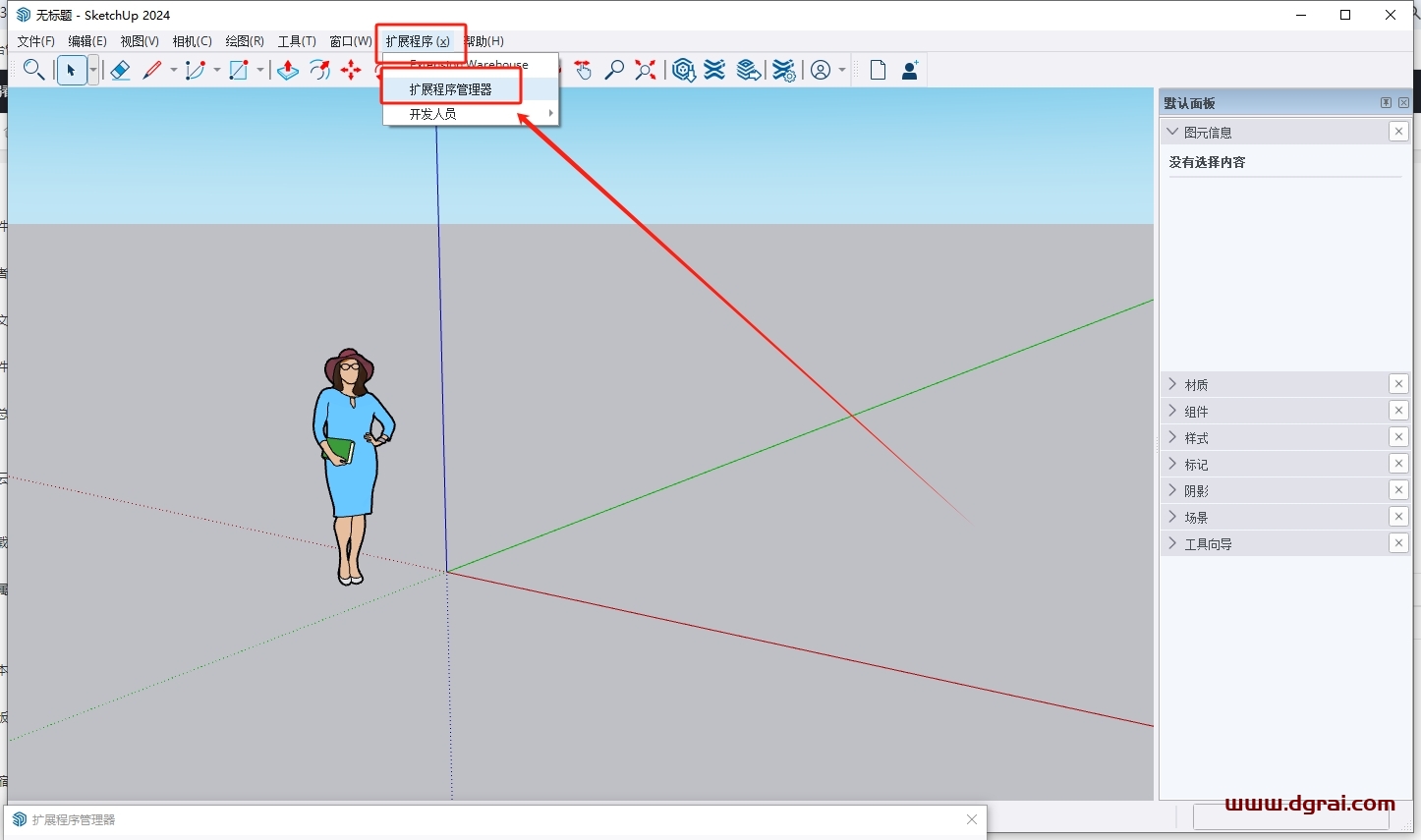Viewport: 1421px width, 840px height.
Task: Click the Search magnifier icon in toolbar
Action: (33, 70)
